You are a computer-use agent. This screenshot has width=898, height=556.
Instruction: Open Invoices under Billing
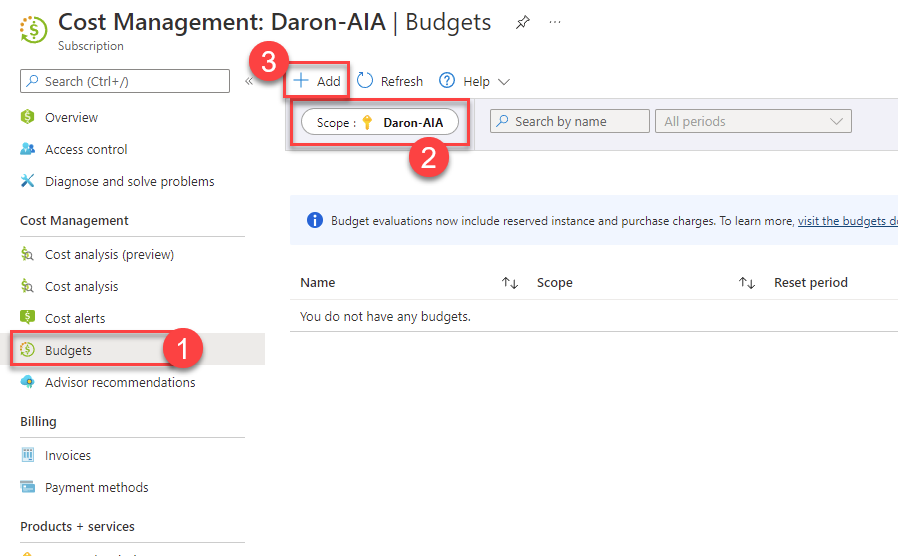click(x=68, y=456)
